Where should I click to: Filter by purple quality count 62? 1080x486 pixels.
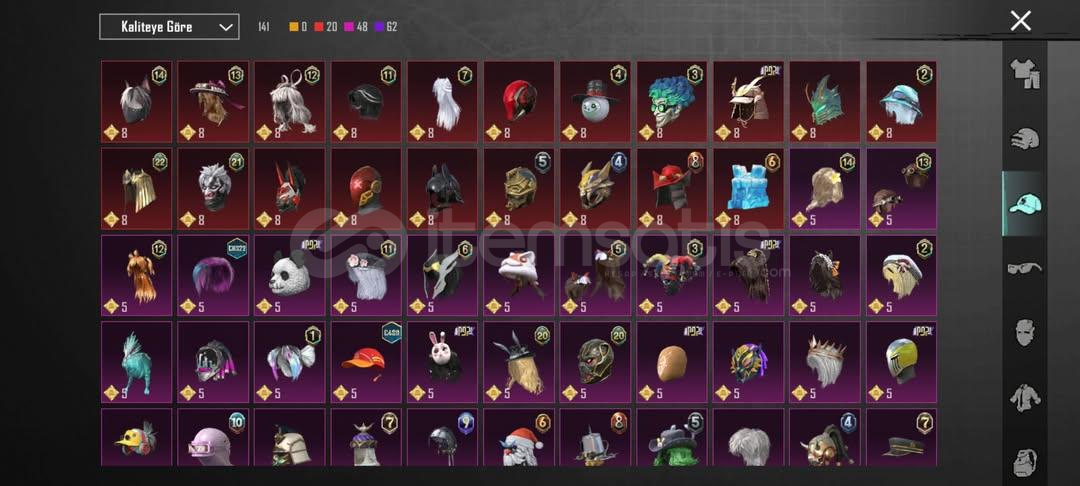click(x=386, y=27)
